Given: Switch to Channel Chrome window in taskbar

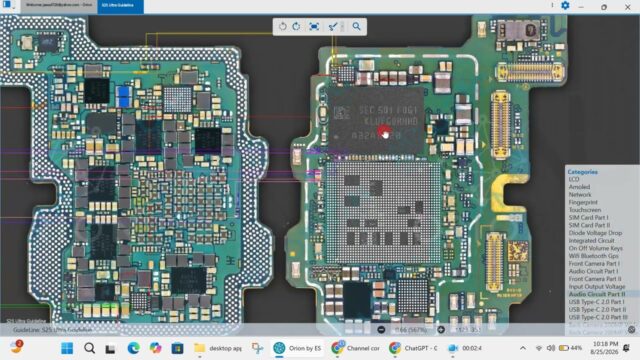Looking at the screenshot, I should tap(355, 348).
